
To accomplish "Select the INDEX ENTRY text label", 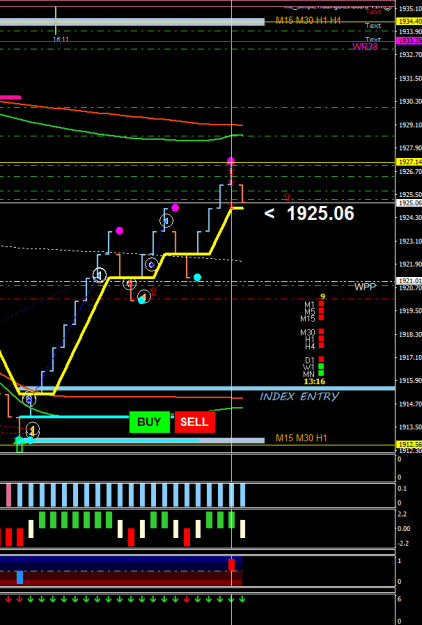I will tap(299, 397).
